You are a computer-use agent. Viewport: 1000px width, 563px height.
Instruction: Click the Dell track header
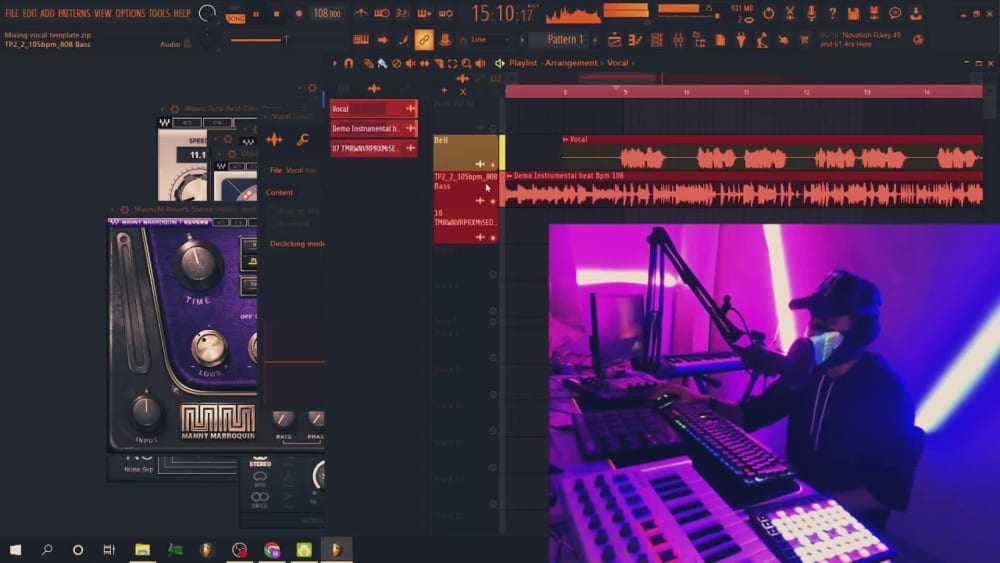466,152
